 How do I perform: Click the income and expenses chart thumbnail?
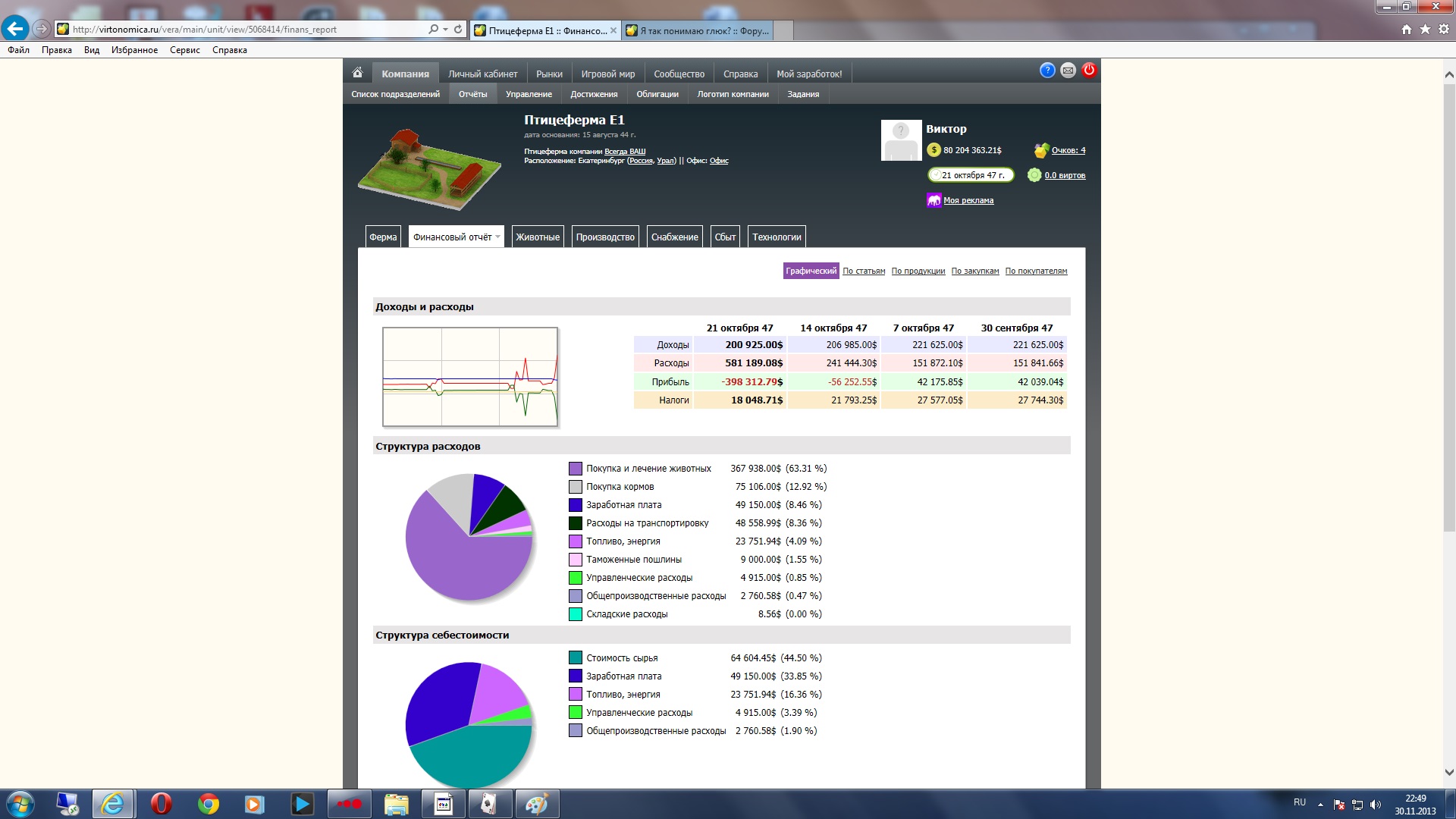pos(470,377)
